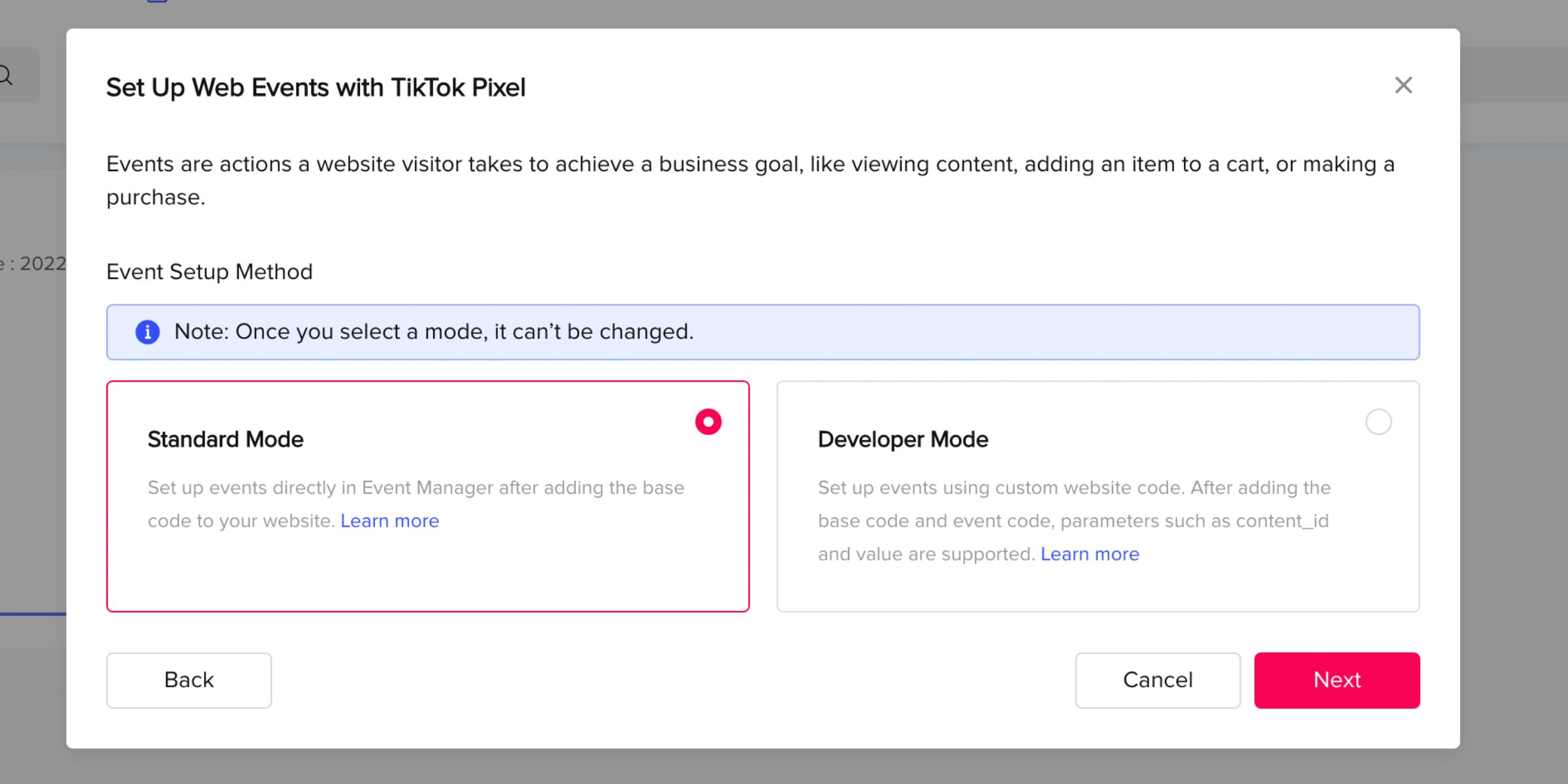Click the Standard Mode description text
The image size is (1568, 784).
(416, 504)
